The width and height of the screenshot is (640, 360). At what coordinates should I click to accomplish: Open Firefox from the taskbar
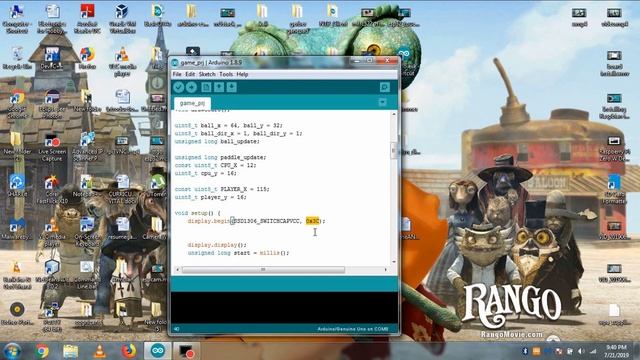[x=129, y=351]
